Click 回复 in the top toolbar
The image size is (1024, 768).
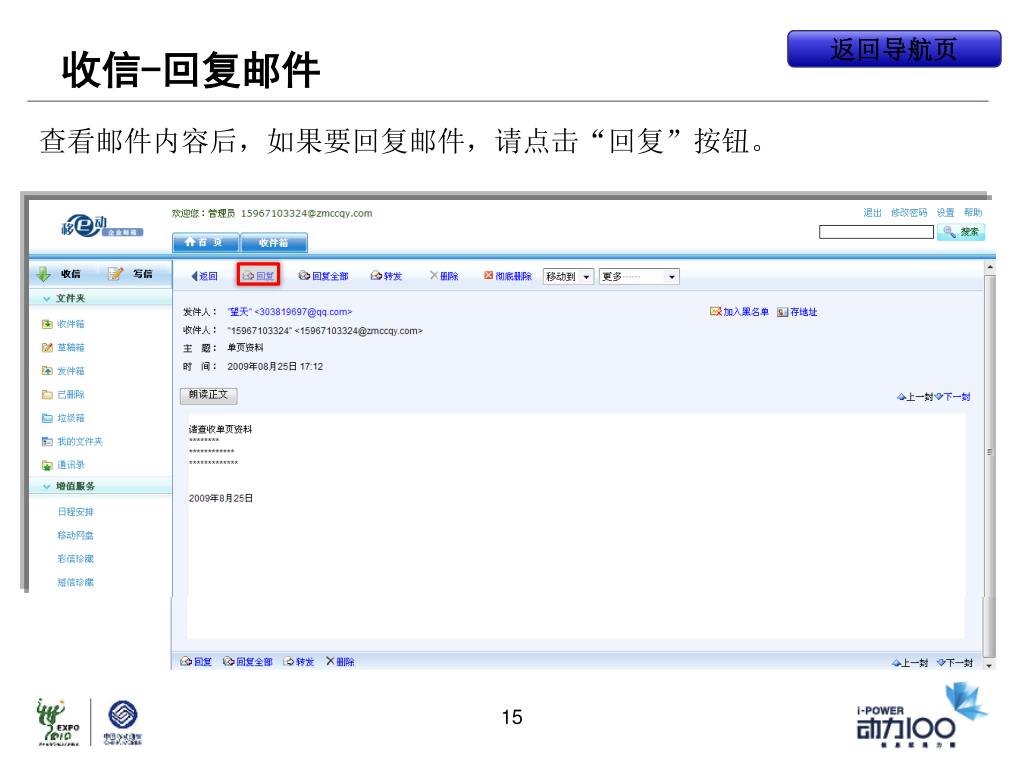(259, 276)
